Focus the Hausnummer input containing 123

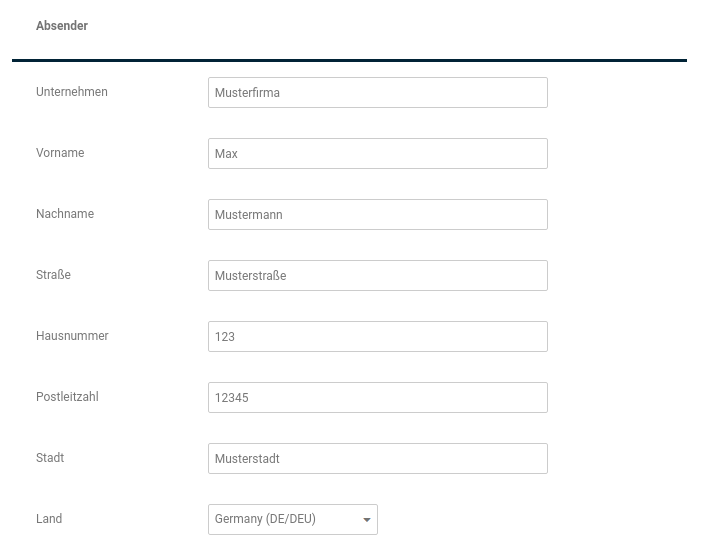click(377, 336)
